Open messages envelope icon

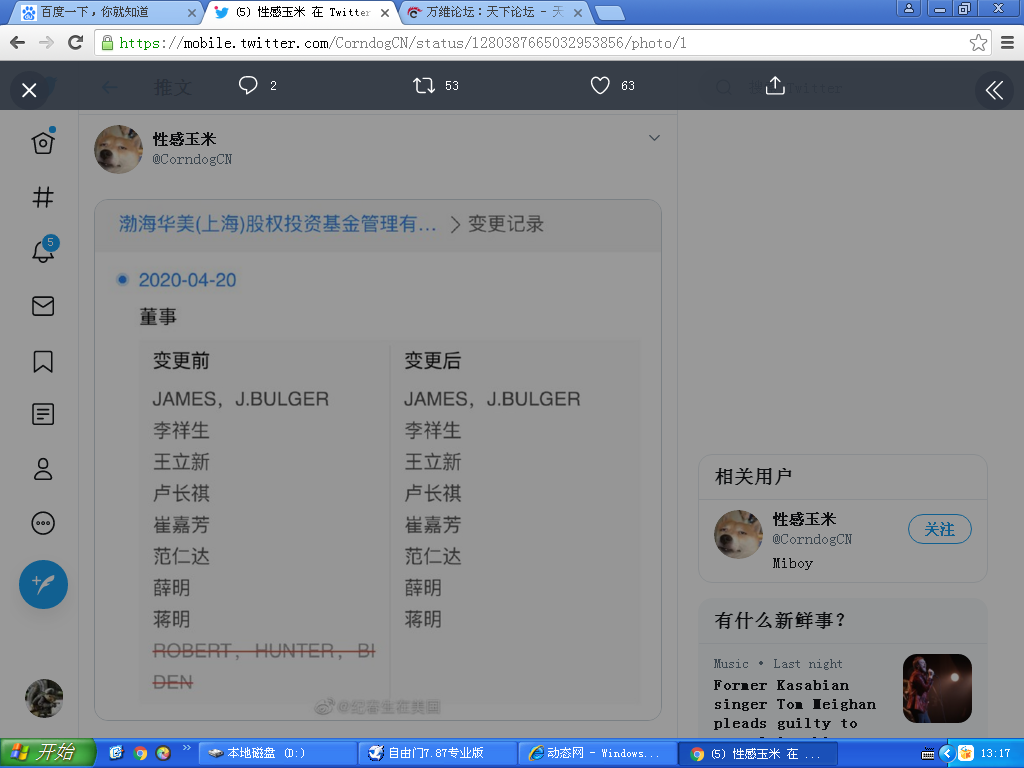tap(43, 306)
